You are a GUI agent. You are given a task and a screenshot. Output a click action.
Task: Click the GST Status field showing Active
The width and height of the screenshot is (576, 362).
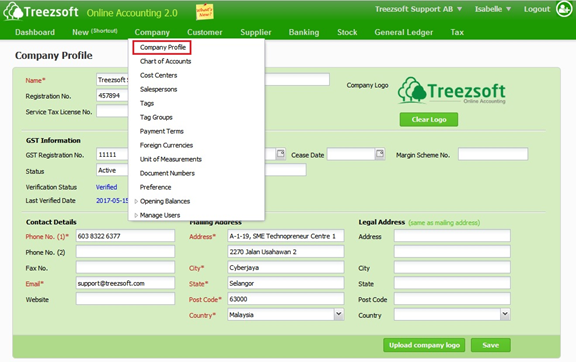tap(112, 170)
